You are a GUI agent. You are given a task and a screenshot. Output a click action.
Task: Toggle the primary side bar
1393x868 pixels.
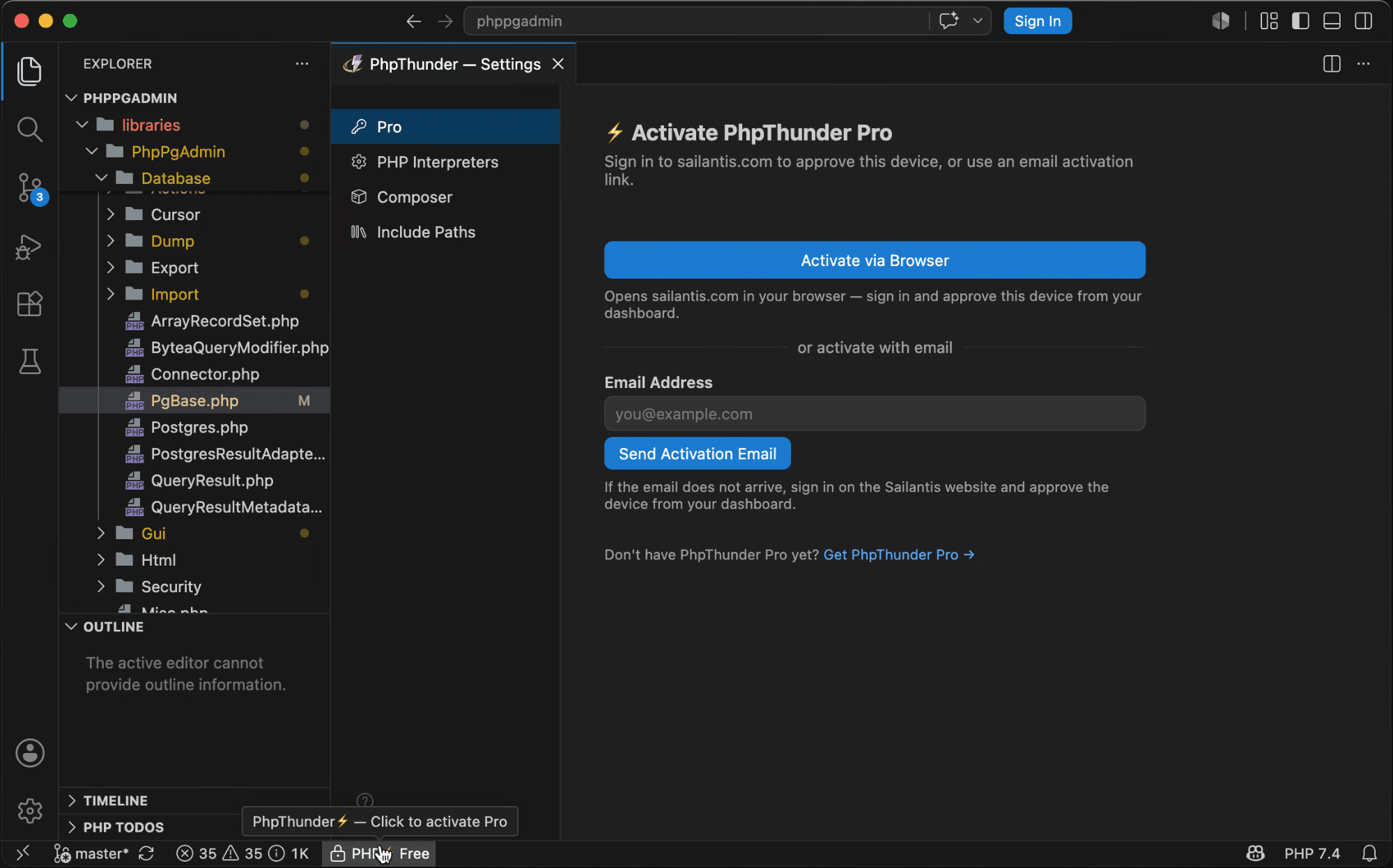point(1300,21)
